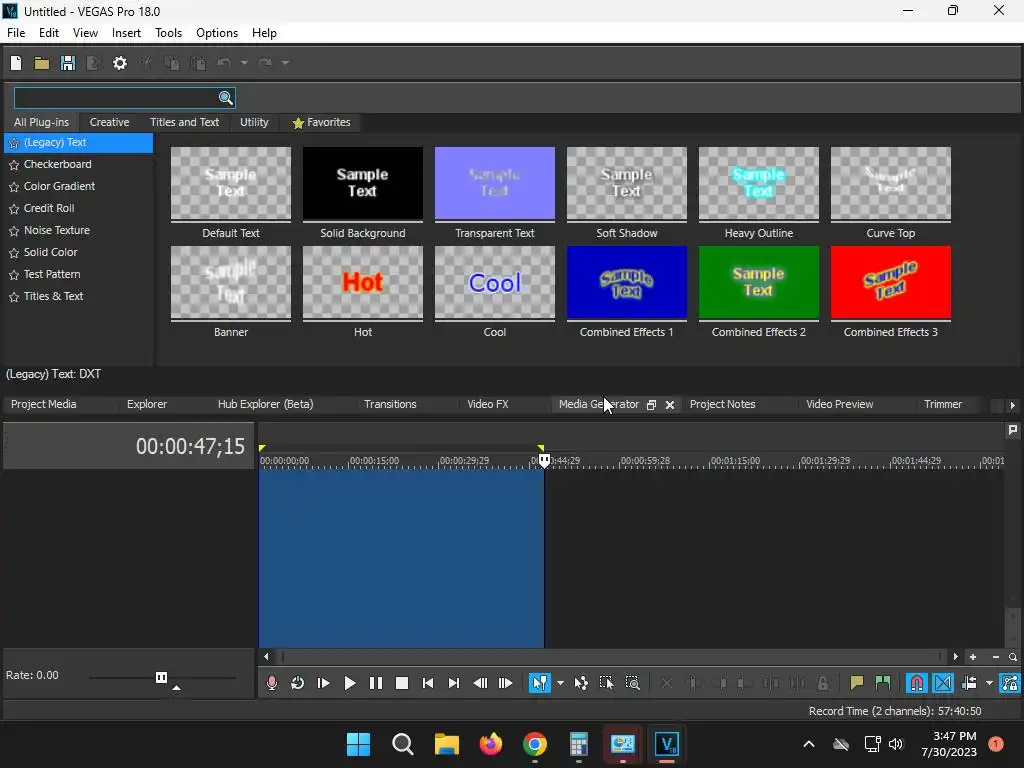Open a project using the folder icon

pyautogui.click(x=42, y=63)
